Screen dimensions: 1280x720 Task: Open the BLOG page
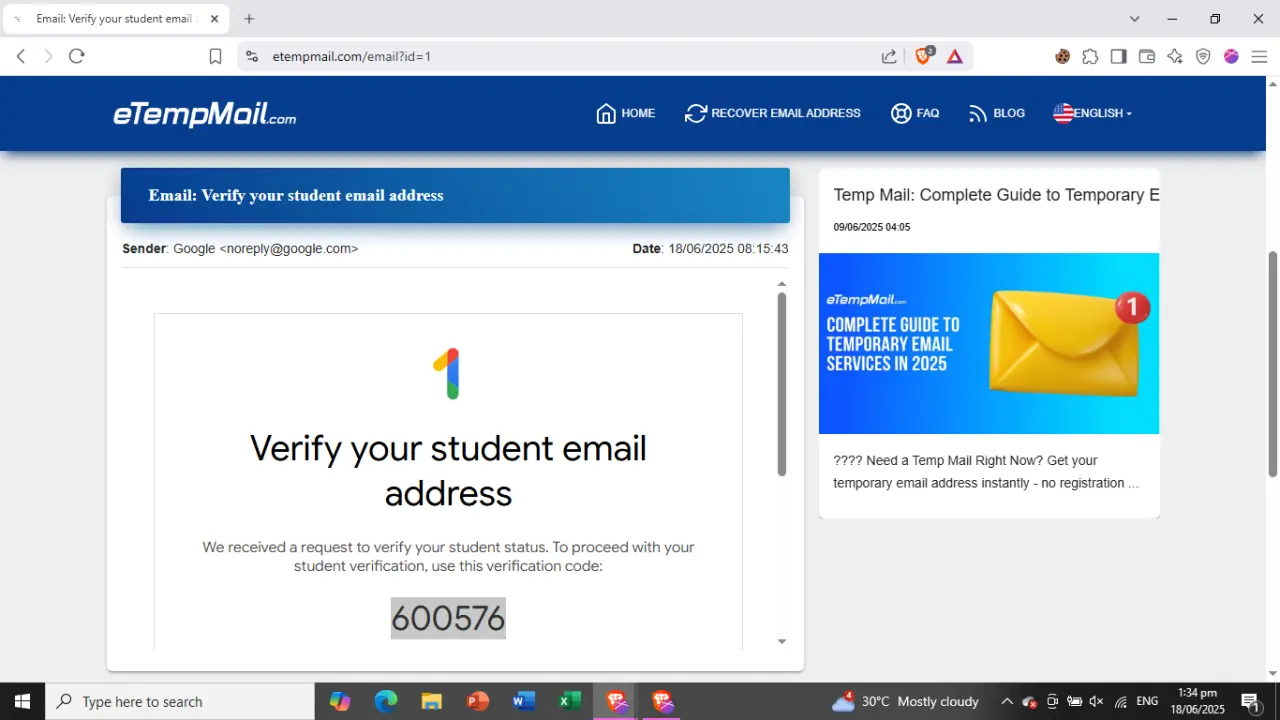click(996, 113)
